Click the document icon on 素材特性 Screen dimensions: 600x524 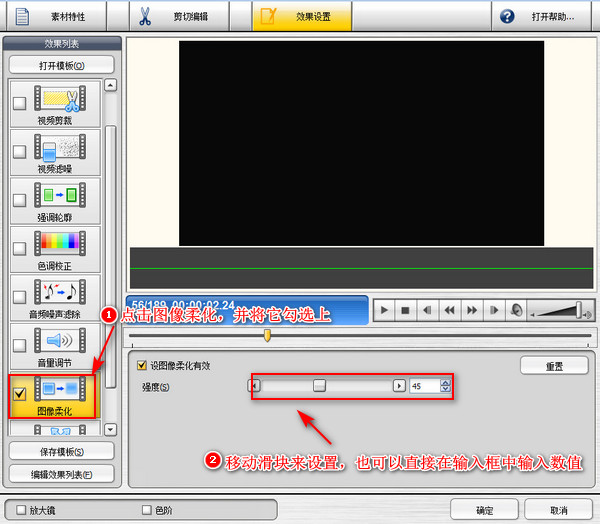click(x=22, y=16)
